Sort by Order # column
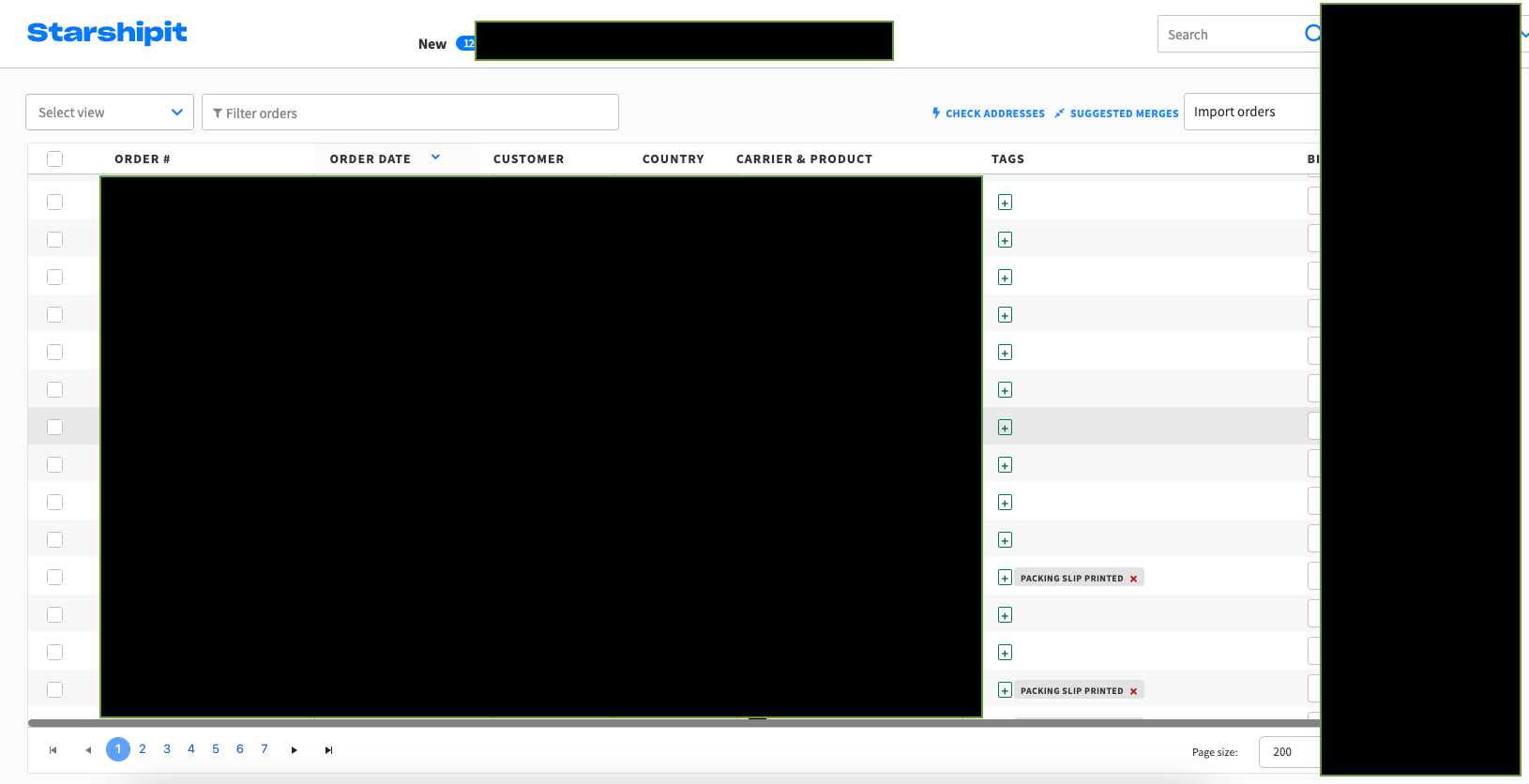This screenshot has height=784, width=1529. [x=143, y=159]
